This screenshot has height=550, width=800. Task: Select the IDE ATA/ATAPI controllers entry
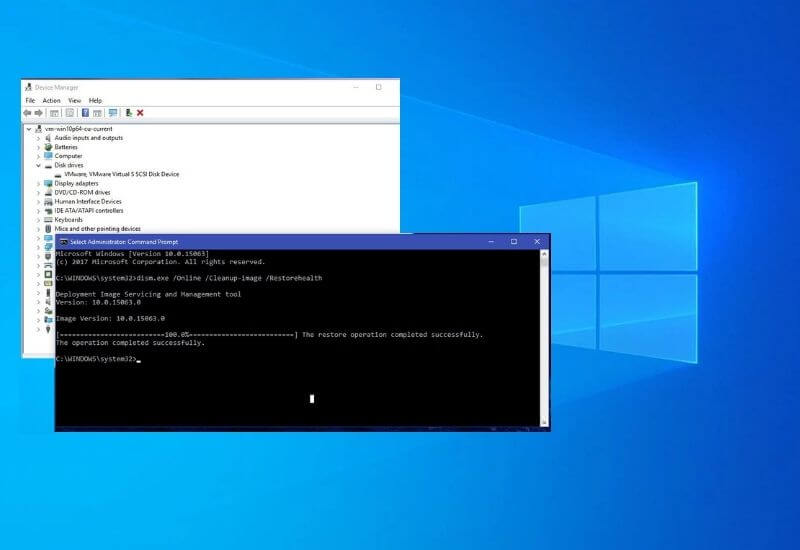(89, 211)
